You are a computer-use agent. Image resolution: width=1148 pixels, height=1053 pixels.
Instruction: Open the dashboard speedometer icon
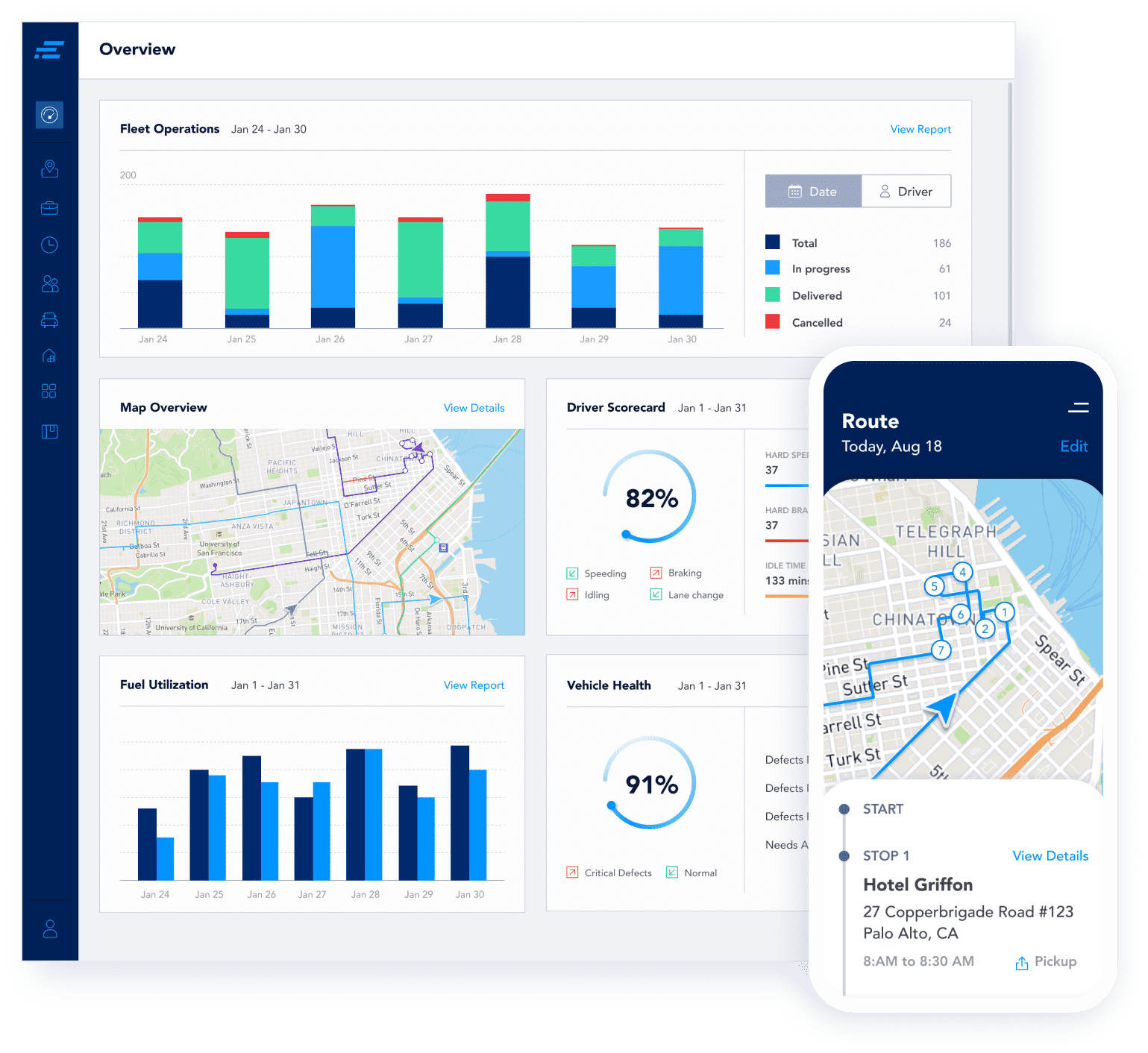(x=49, y=115)
